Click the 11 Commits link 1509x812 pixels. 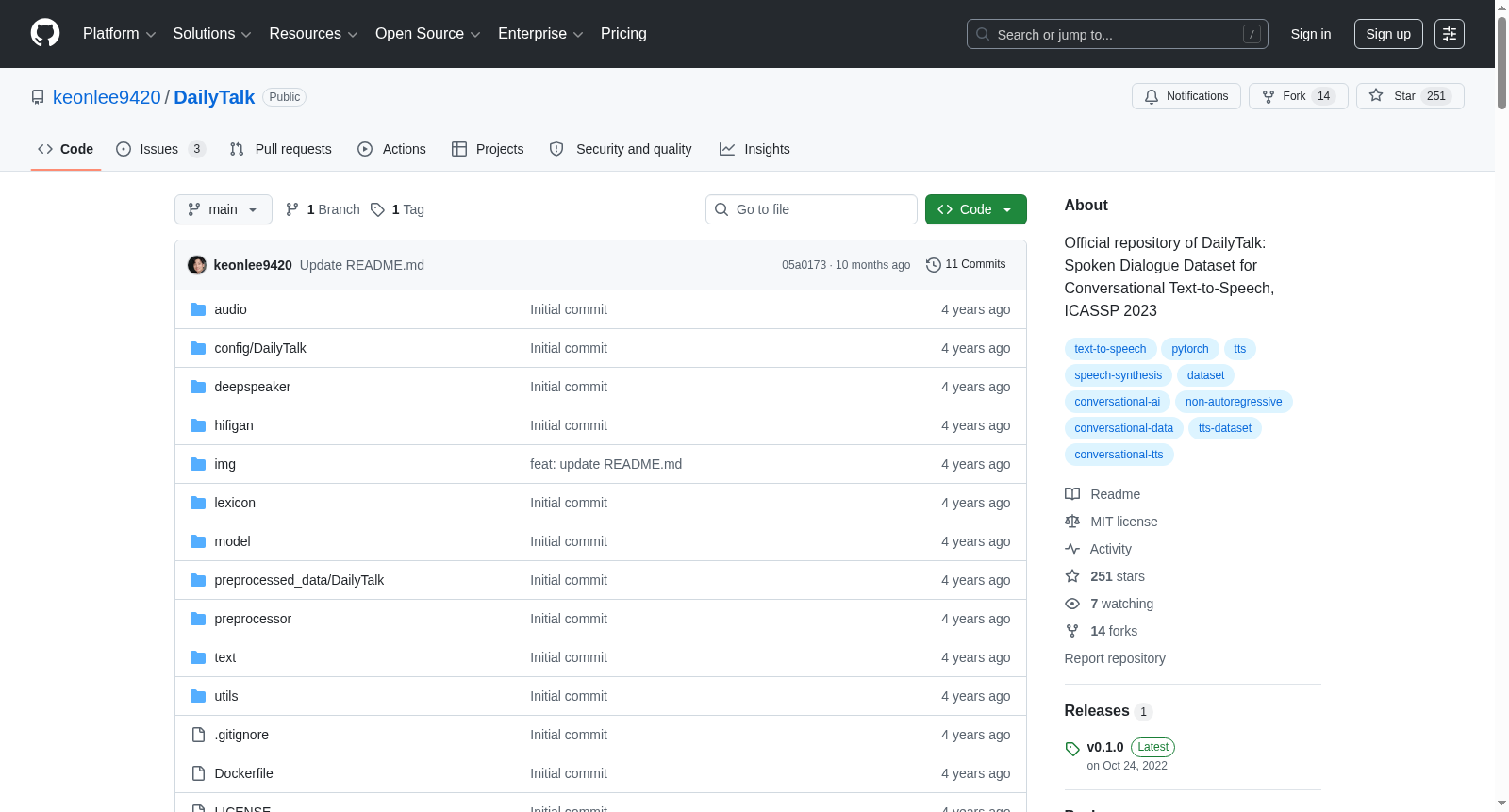(x=966, y=265)
